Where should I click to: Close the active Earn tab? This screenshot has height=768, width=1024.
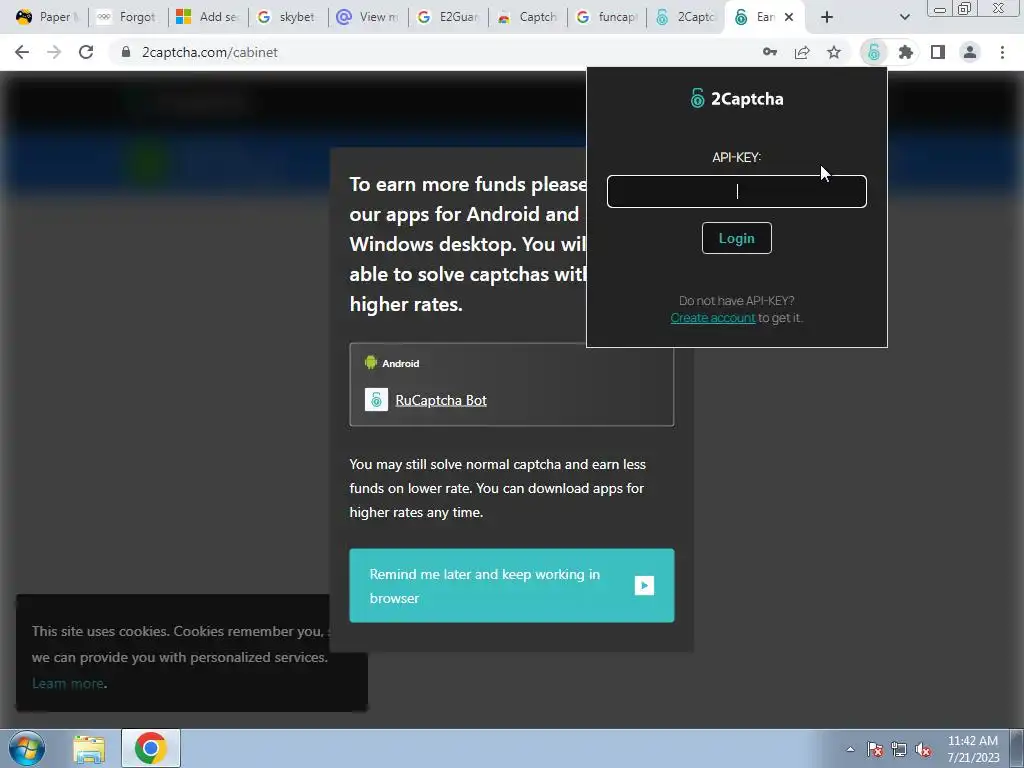[x=789, y=17]
